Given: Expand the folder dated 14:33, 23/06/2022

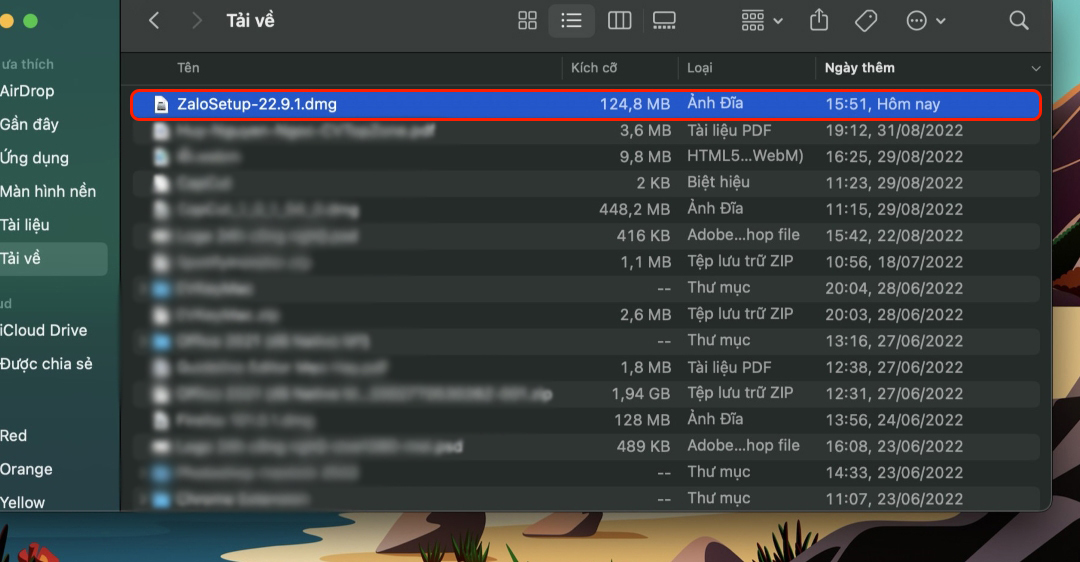Looking at the screenshot, I should pyautogui.click(x=143, y=472).
